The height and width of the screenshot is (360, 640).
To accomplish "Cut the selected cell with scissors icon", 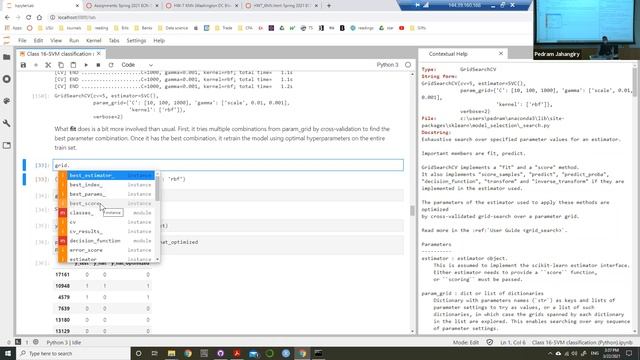I will click(x=48, y=65).
